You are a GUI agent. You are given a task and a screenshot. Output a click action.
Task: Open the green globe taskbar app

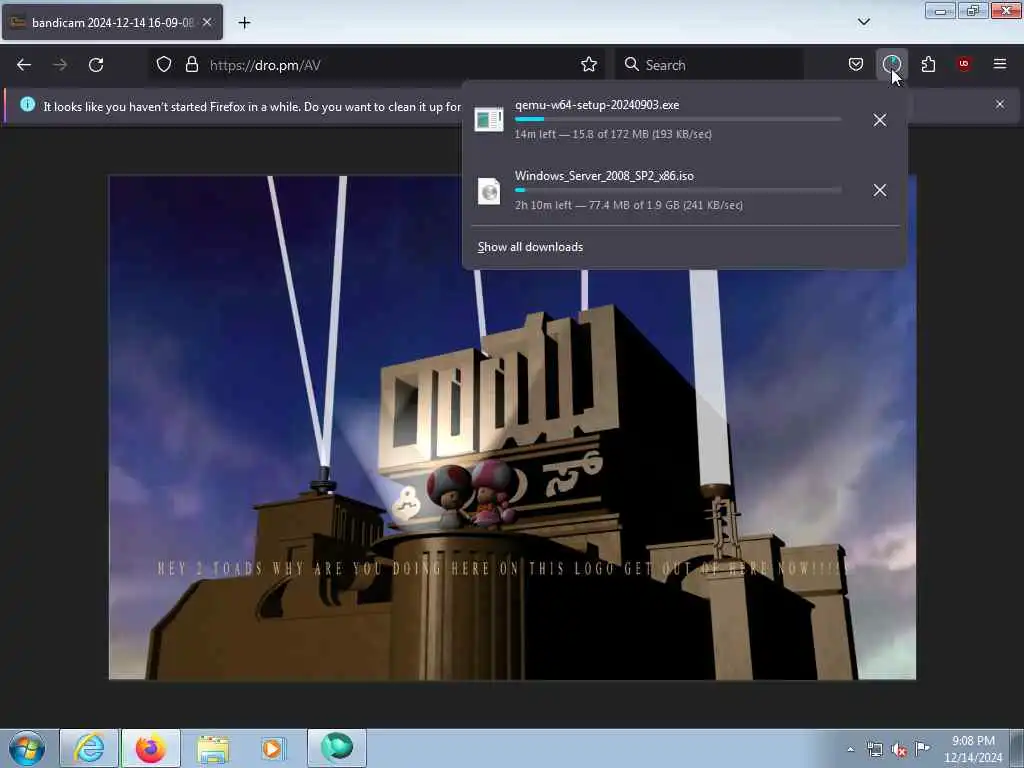pos(337,748)
